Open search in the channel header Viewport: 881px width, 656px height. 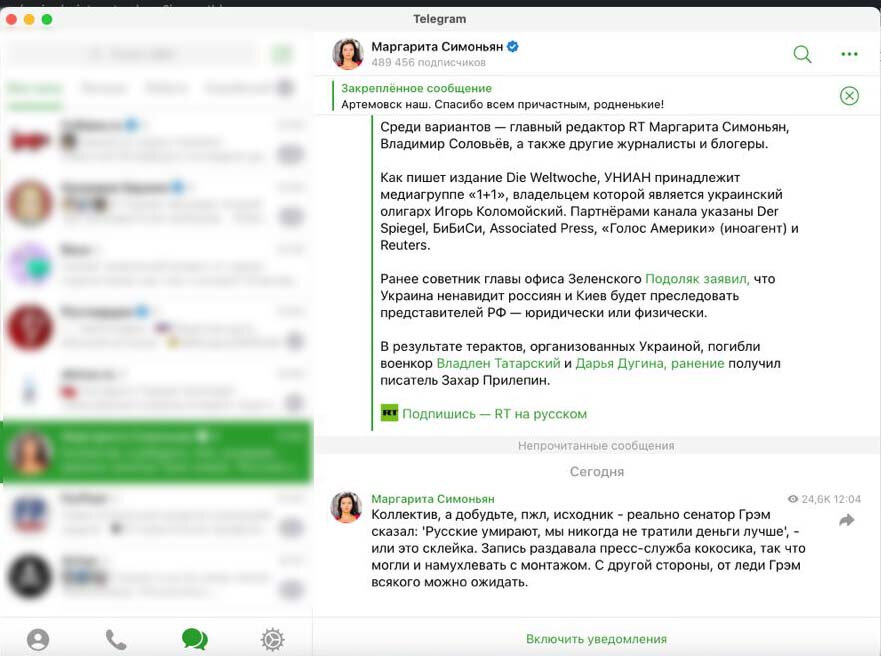[802, 54]
